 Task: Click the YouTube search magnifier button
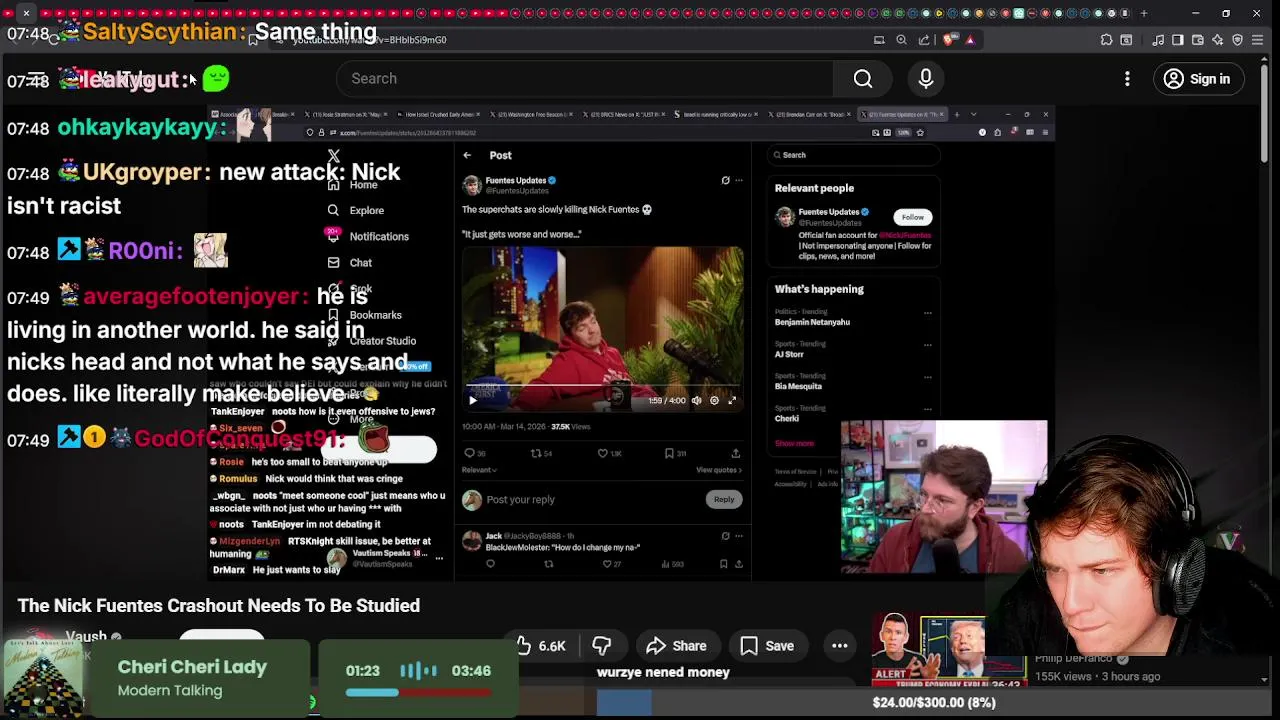click(x=863, y=79)
